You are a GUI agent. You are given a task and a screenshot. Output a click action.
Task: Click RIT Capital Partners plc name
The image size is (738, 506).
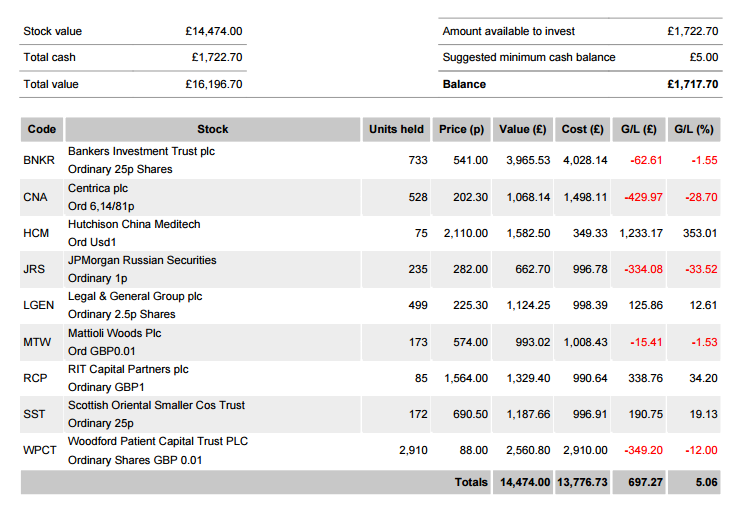point(128,369)
